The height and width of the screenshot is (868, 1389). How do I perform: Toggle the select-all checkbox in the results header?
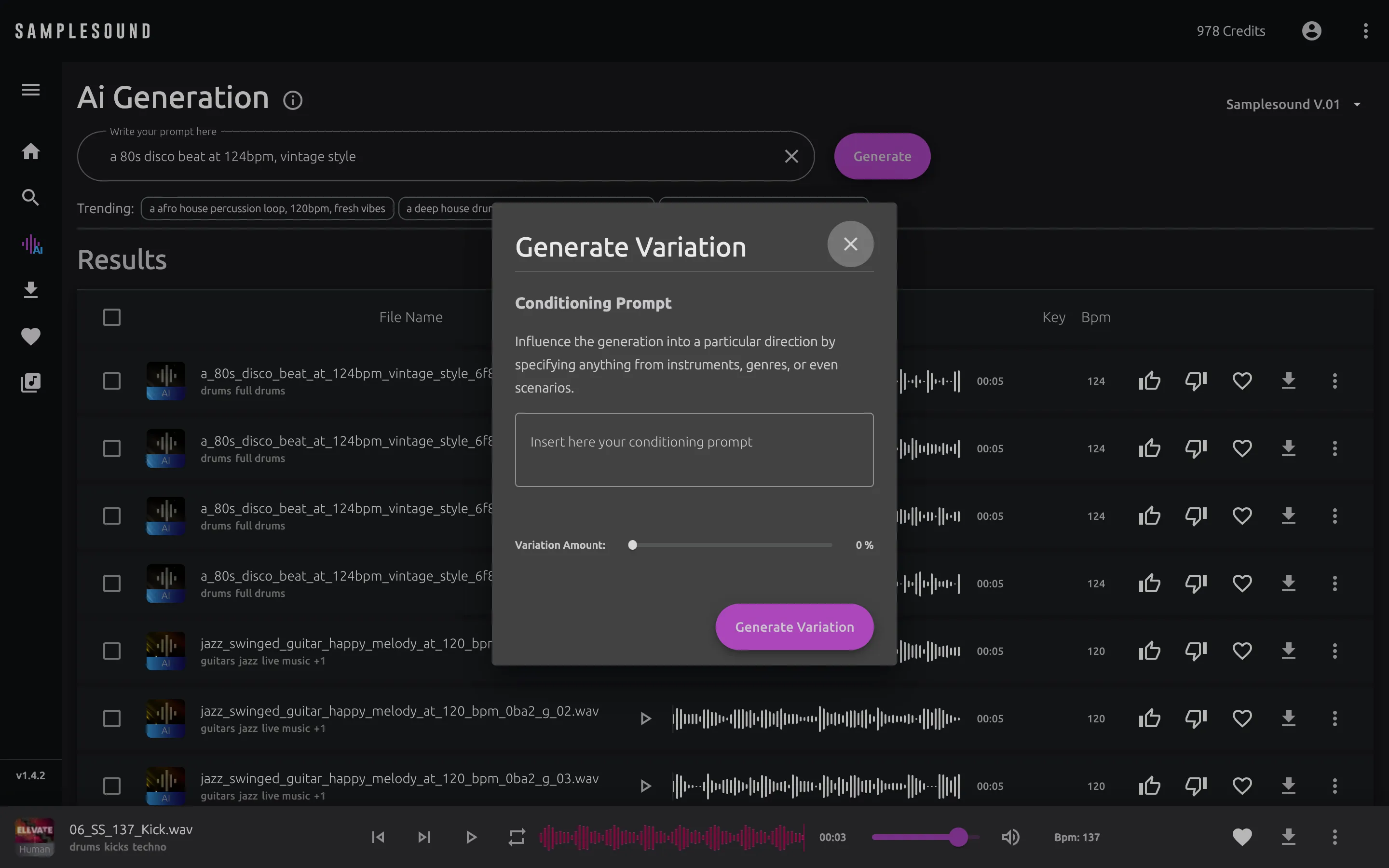click(x=112, y=317)
